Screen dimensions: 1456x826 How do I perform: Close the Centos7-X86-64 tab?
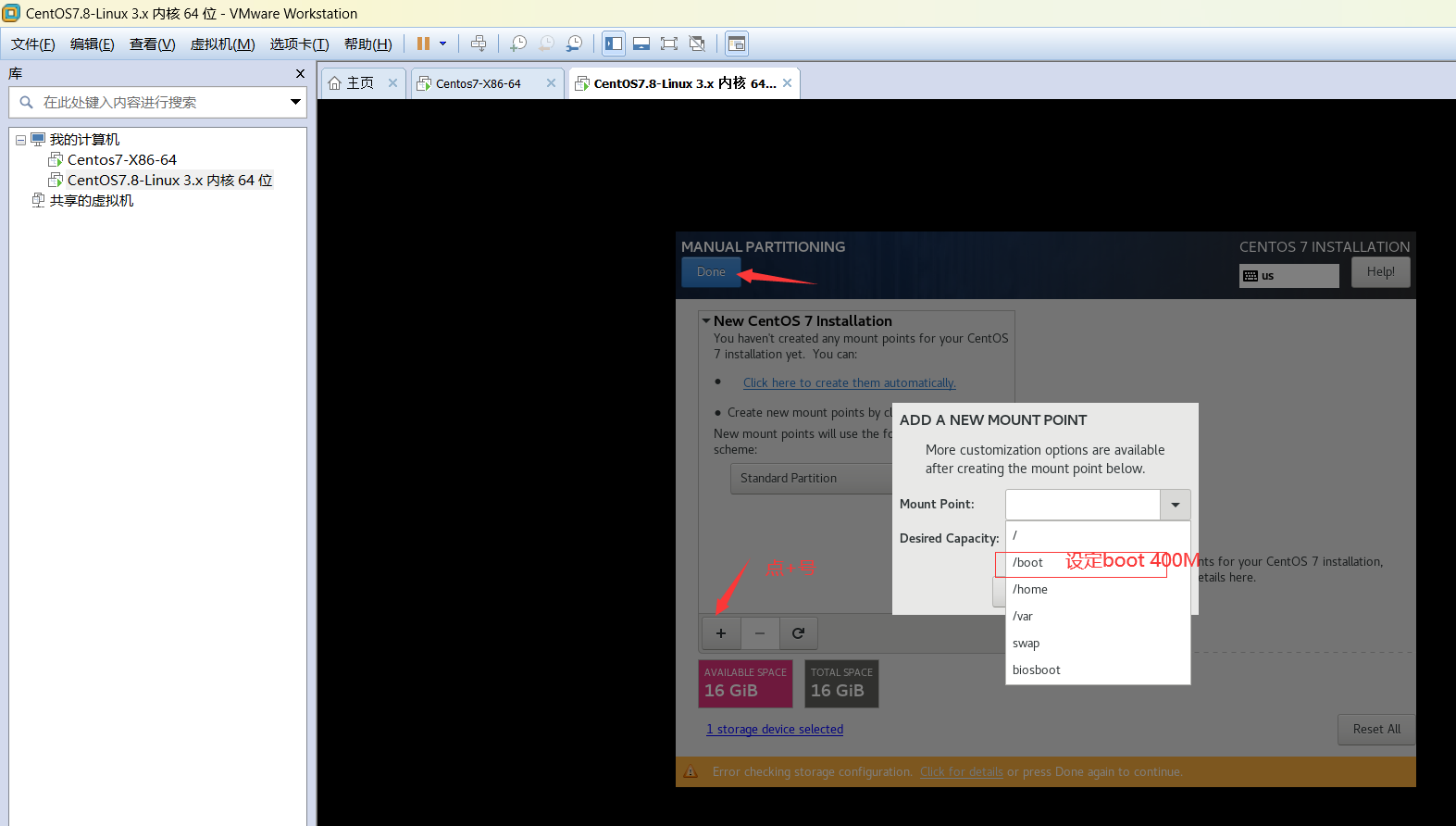[x=551, y=82]
